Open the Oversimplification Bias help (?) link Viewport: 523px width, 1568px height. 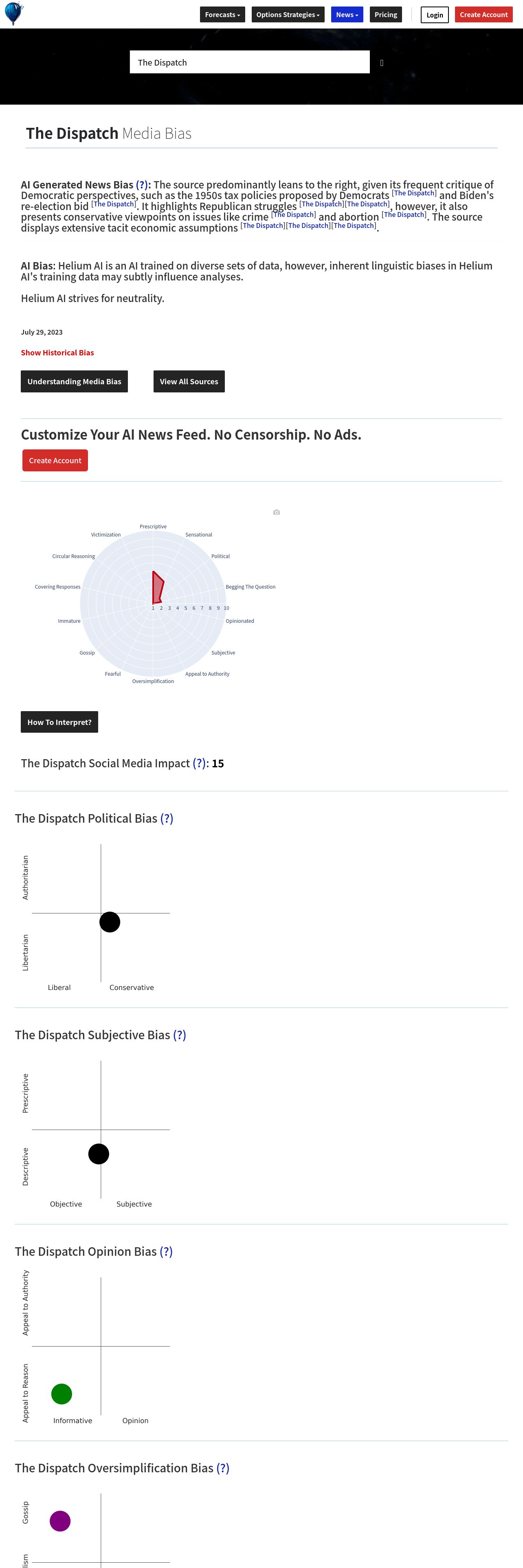point(223,1469)
